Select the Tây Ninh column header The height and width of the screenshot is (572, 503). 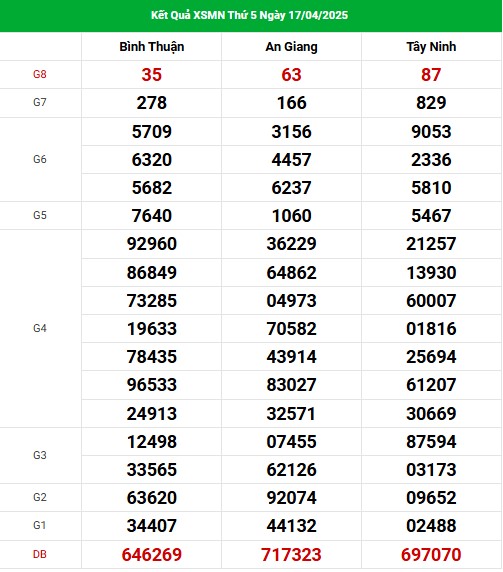tap(432, 47)
